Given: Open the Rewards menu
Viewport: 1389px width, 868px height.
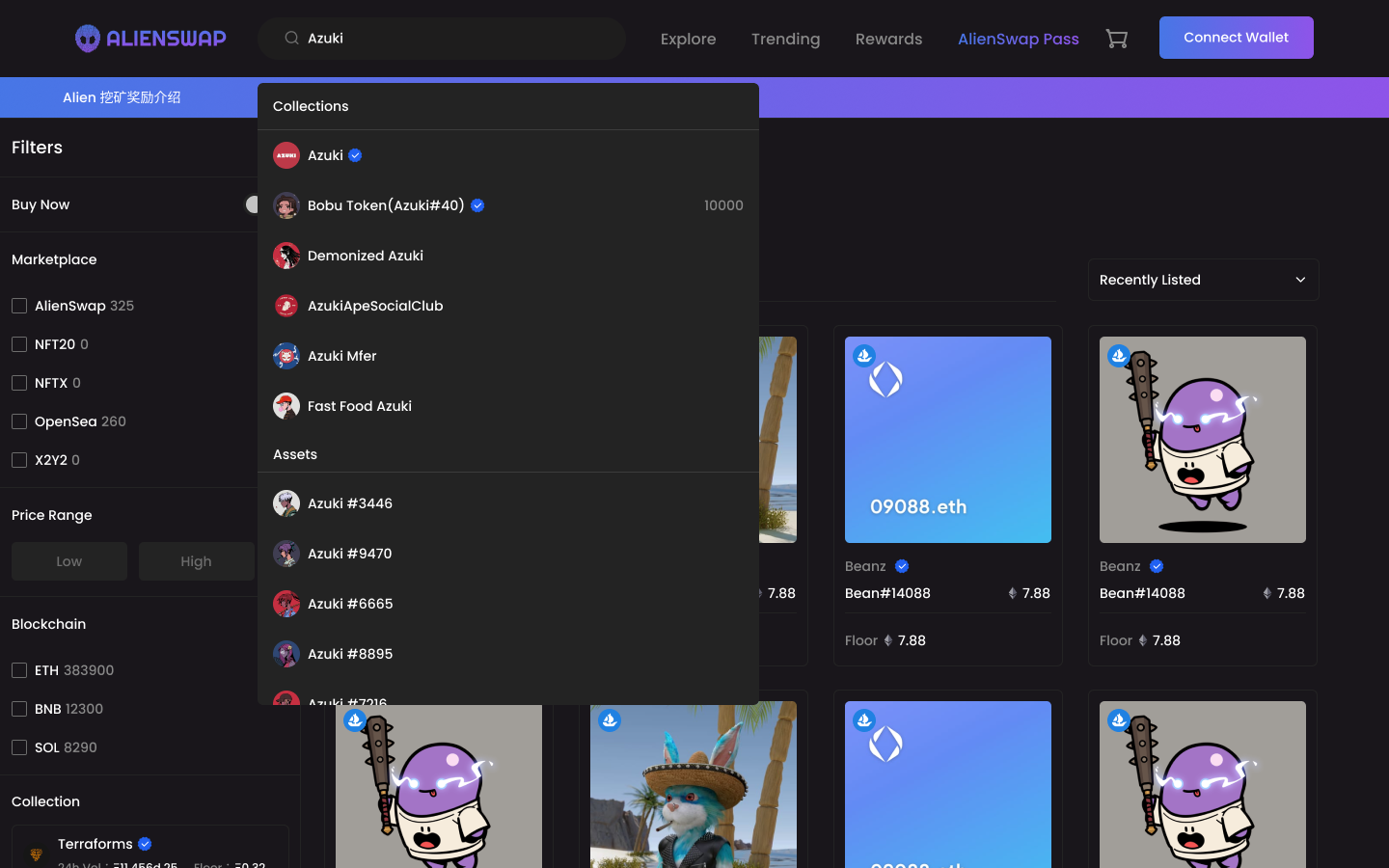Looking at the screenshot, I should 888,39.
